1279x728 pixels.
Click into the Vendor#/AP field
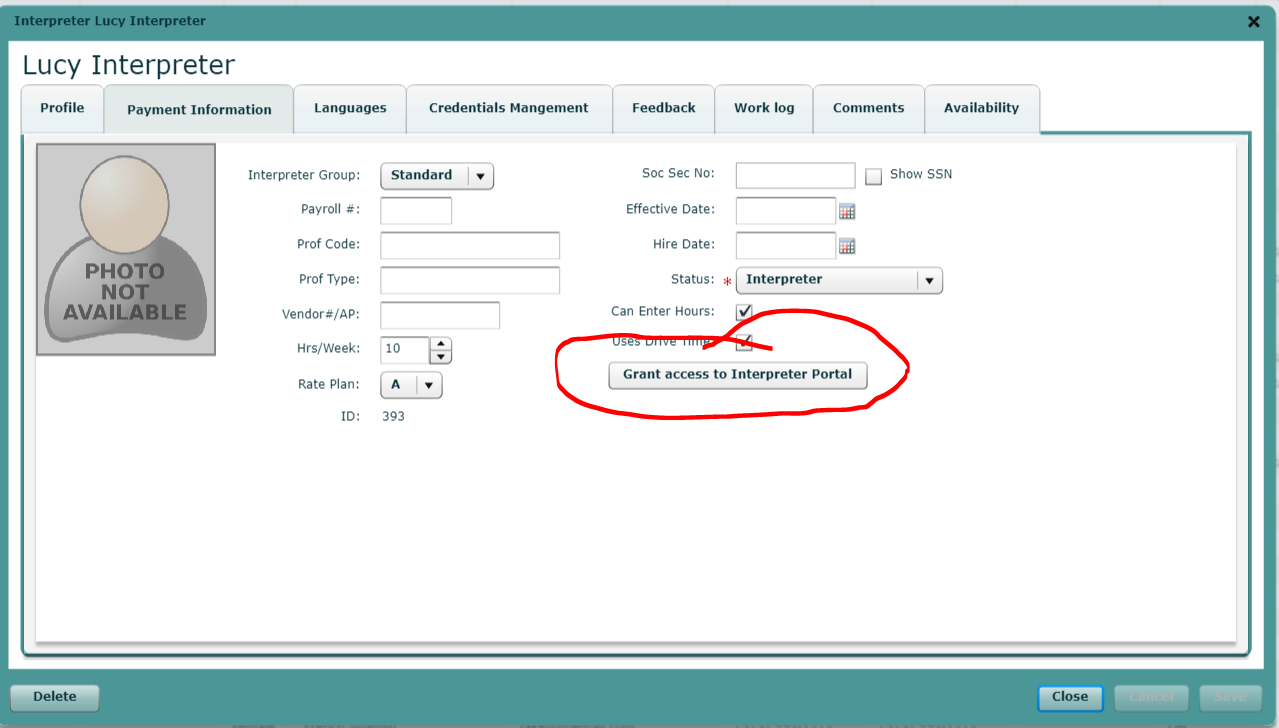pos(440,315)
